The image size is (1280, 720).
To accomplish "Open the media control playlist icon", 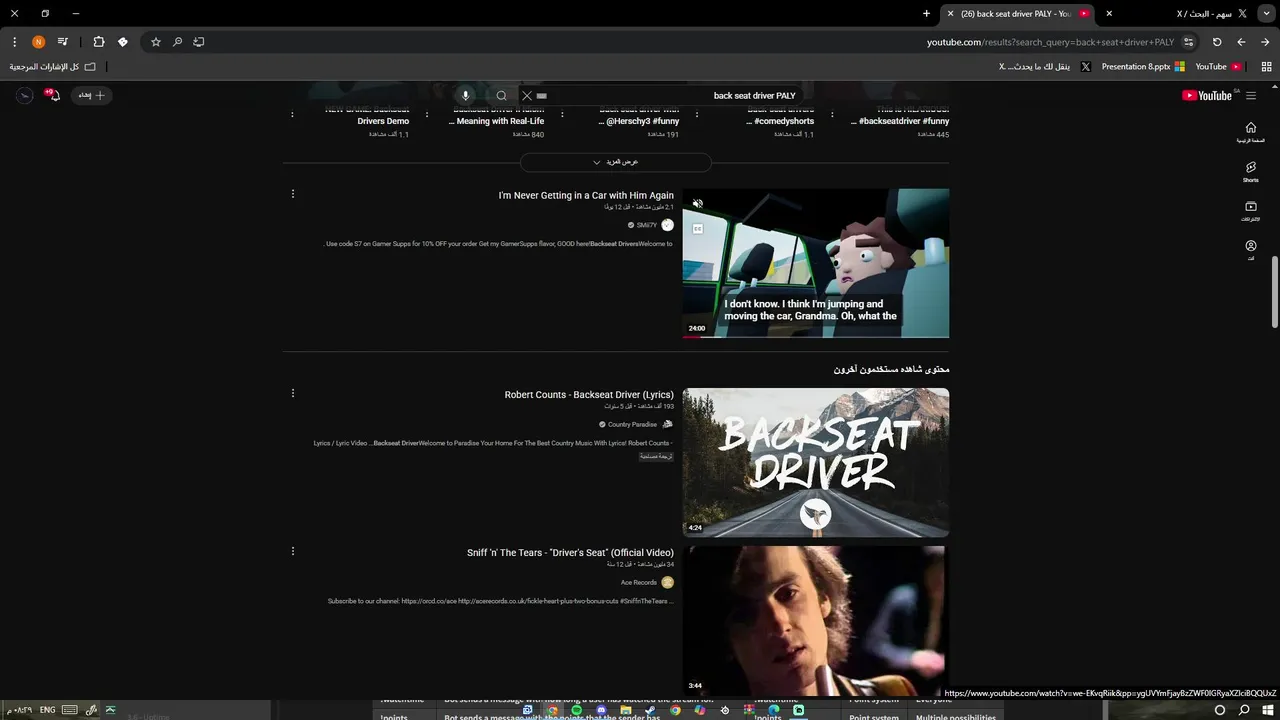I will (x=62, y=42).
